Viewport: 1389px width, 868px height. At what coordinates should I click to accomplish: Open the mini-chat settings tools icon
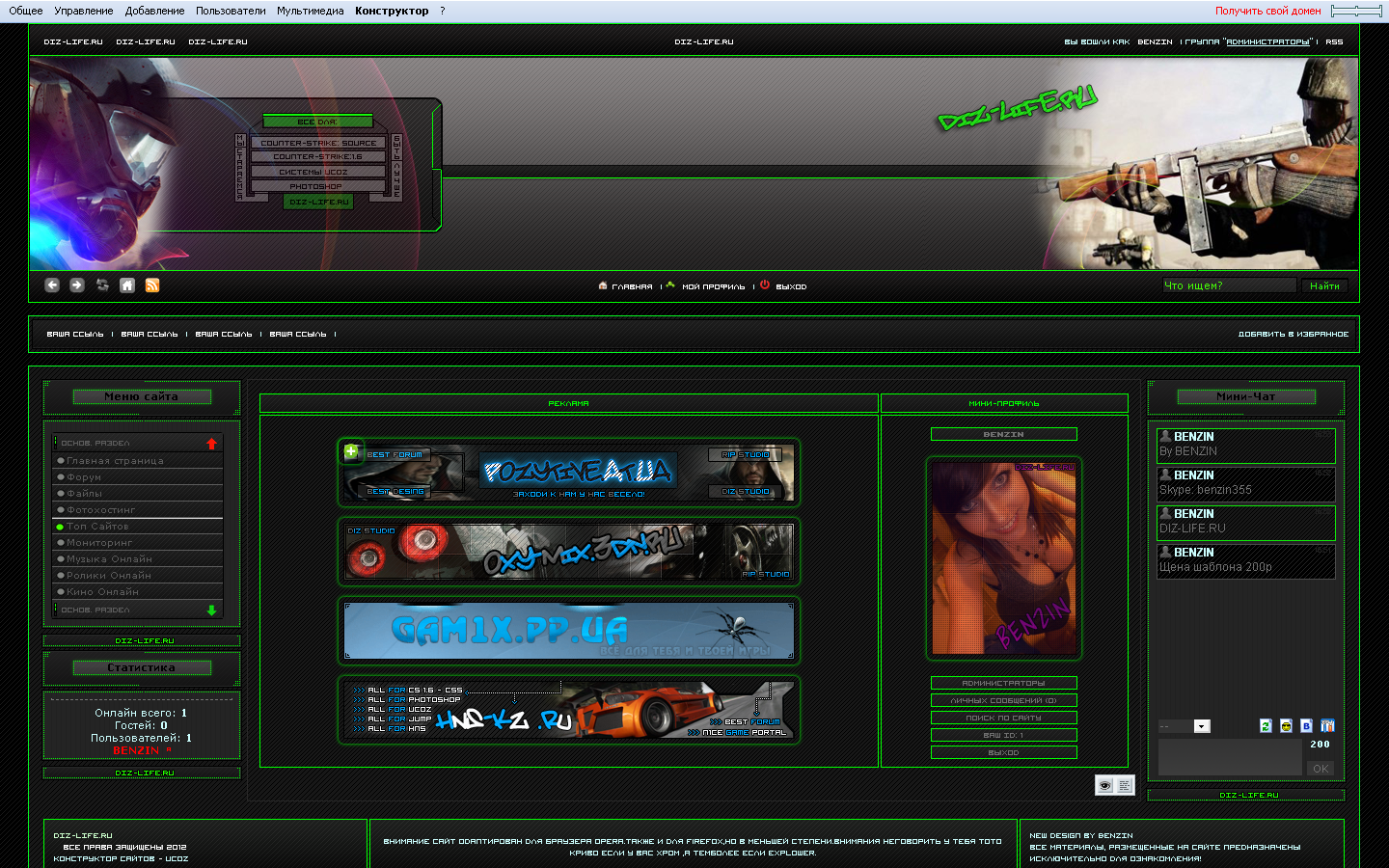[x=1327, y=726]
